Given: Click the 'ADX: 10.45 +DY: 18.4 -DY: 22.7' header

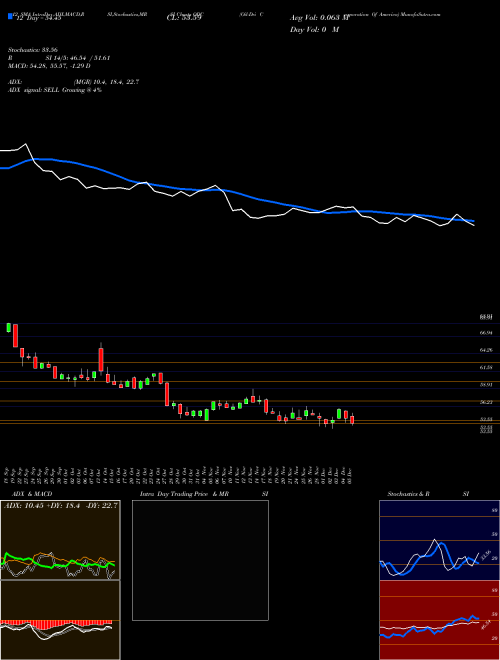Looking at the screenshot, I should [x=61, y=506].
